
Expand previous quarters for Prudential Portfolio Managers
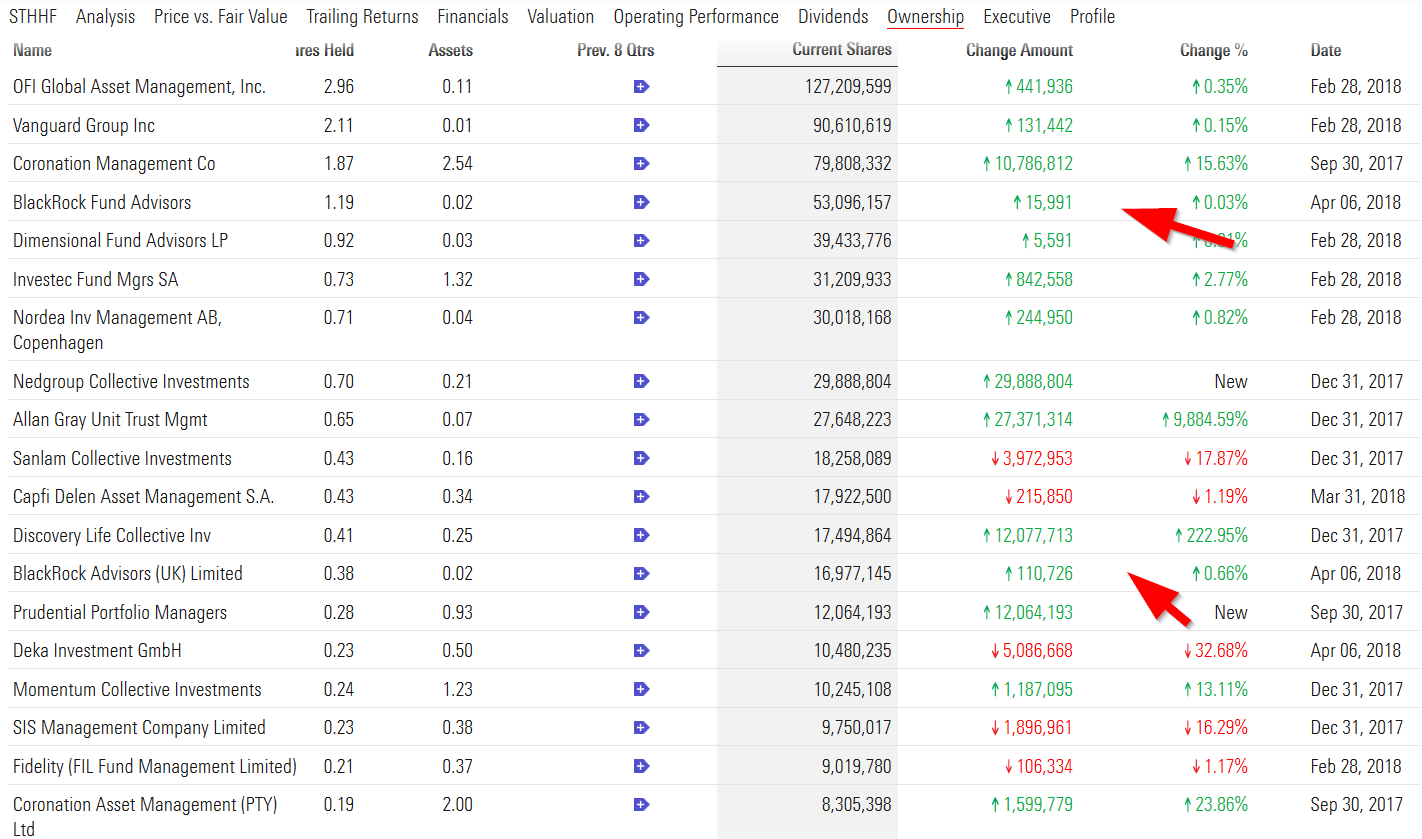pos(642,613)
